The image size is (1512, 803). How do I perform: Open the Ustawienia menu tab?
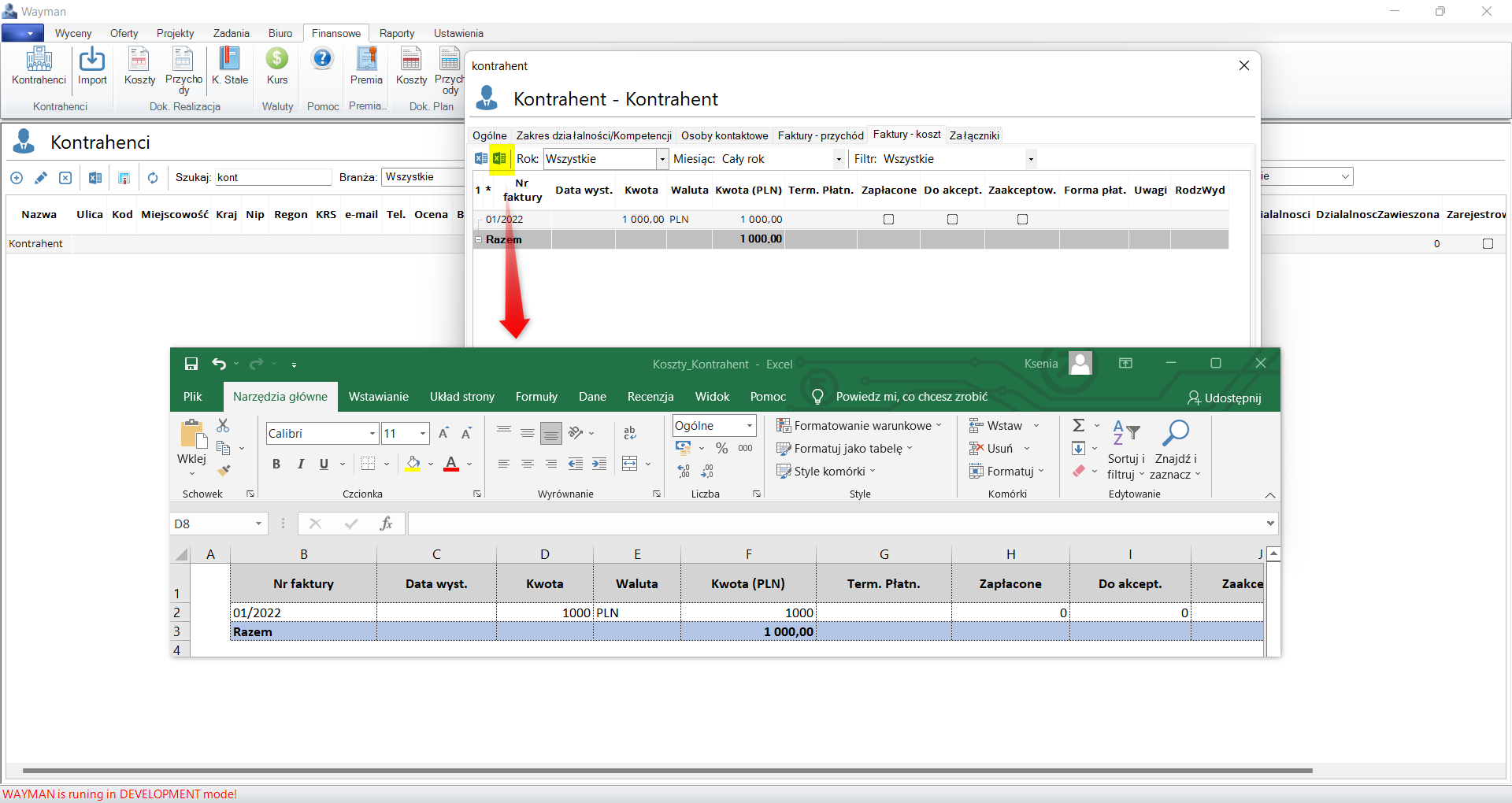[458, 33]
